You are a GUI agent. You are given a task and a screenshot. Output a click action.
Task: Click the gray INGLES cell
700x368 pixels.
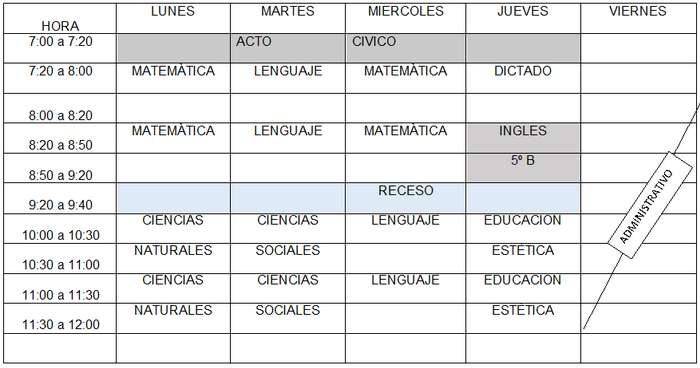(x=523, y=138)
